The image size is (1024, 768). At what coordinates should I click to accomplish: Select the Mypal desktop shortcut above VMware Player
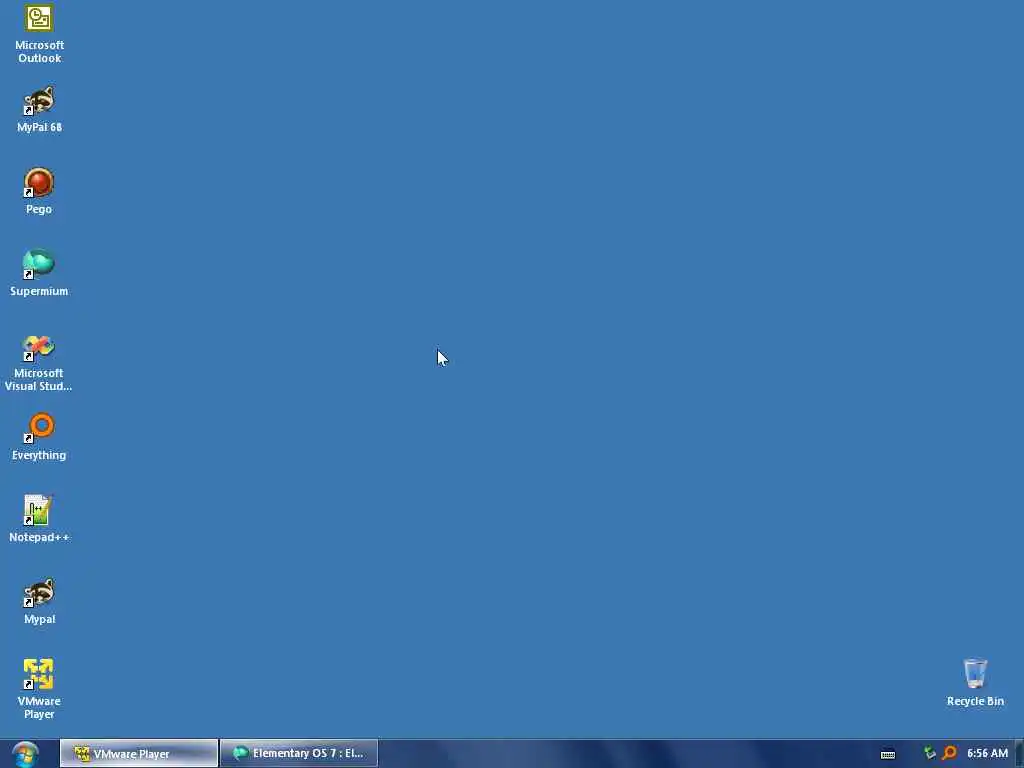[x=39, y=601]
